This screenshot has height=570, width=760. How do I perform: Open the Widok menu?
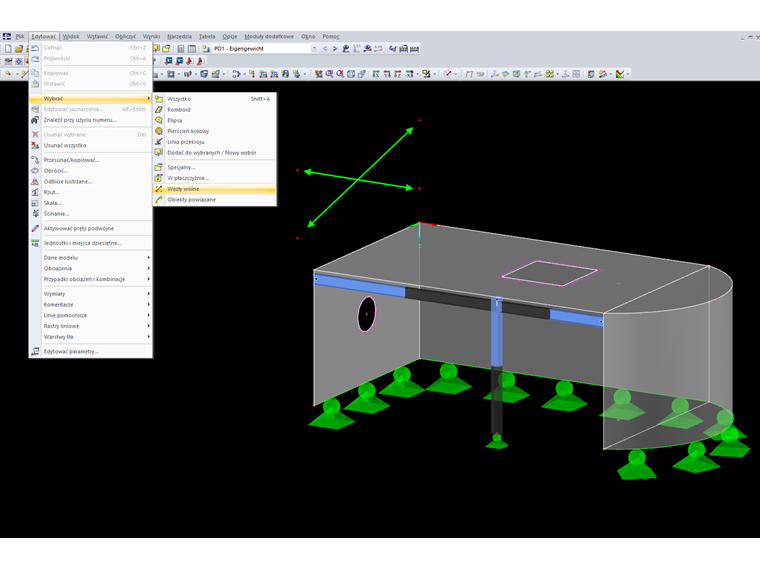[71, 36]
